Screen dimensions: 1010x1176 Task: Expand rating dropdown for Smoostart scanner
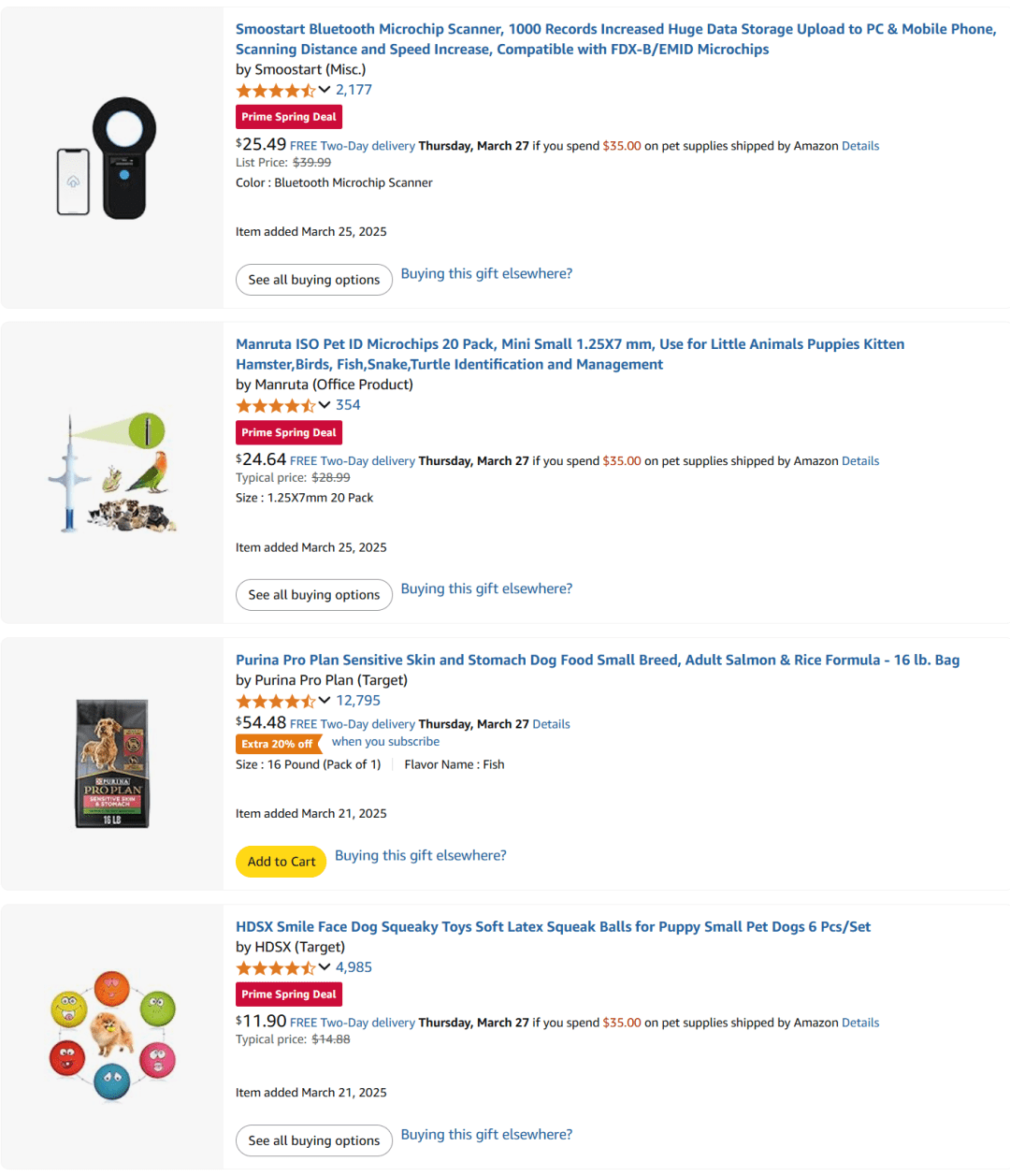pyautogui.click(x=324, y=90)
